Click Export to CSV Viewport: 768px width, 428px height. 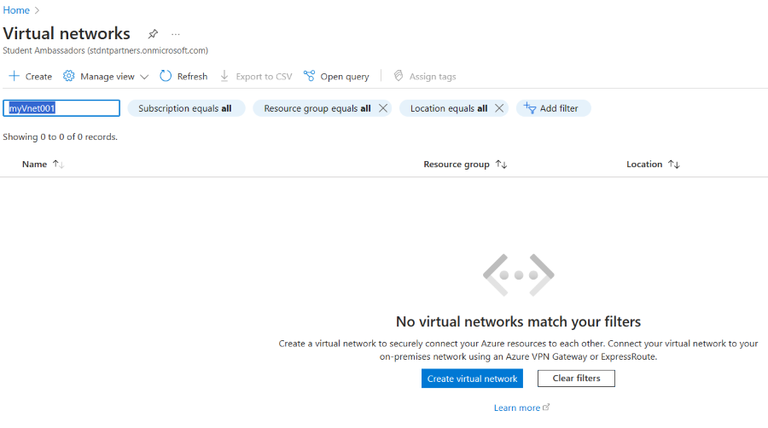point(256,76)
